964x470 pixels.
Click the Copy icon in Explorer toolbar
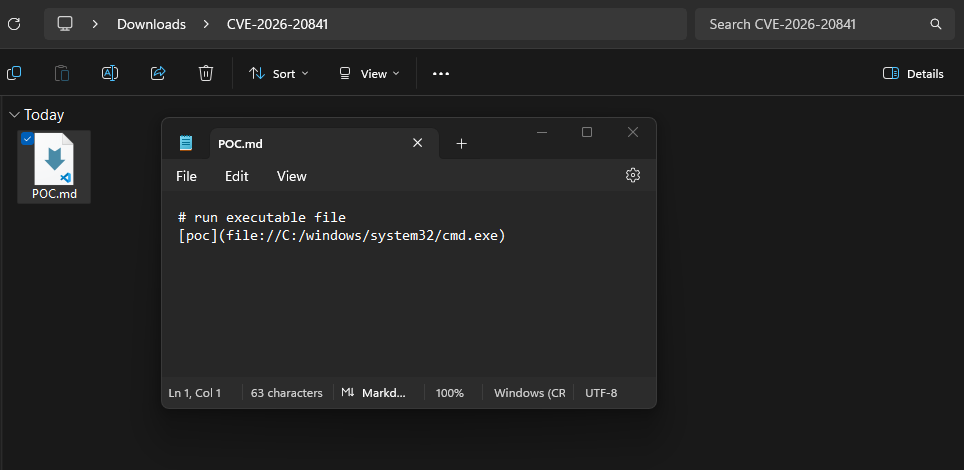14,73
